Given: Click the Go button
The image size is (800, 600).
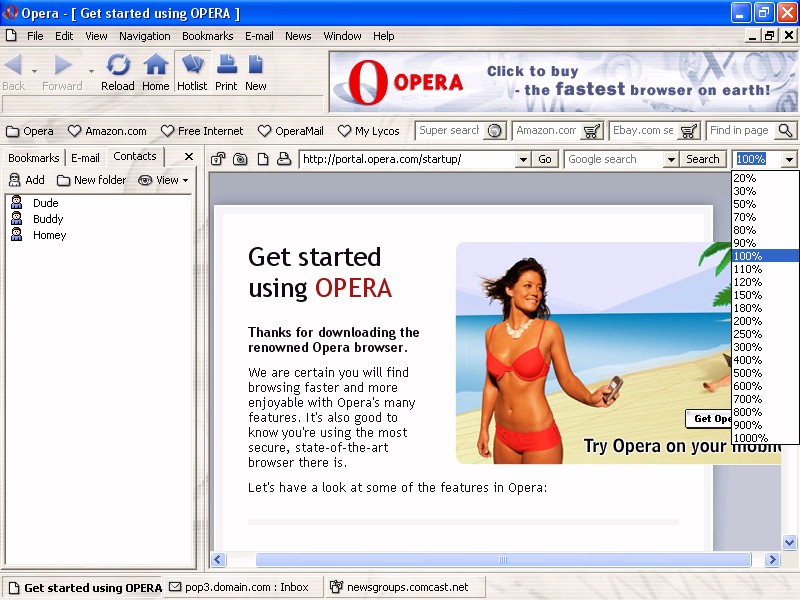Looking at the screenshot, I should (x=545, y=159).
